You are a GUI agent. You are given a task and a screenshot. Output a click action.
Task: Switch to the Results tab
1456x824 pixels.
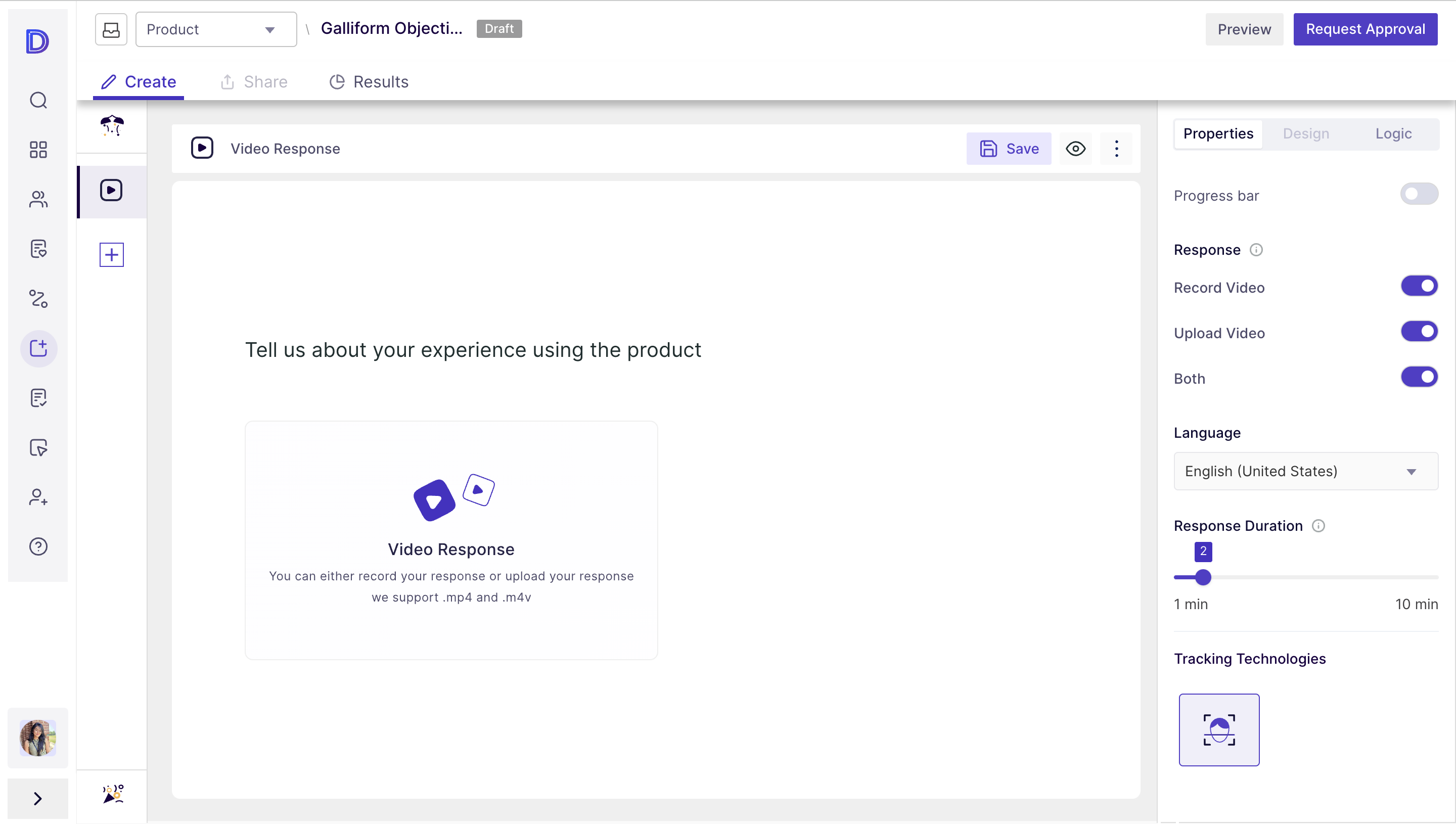pos(369,82)
